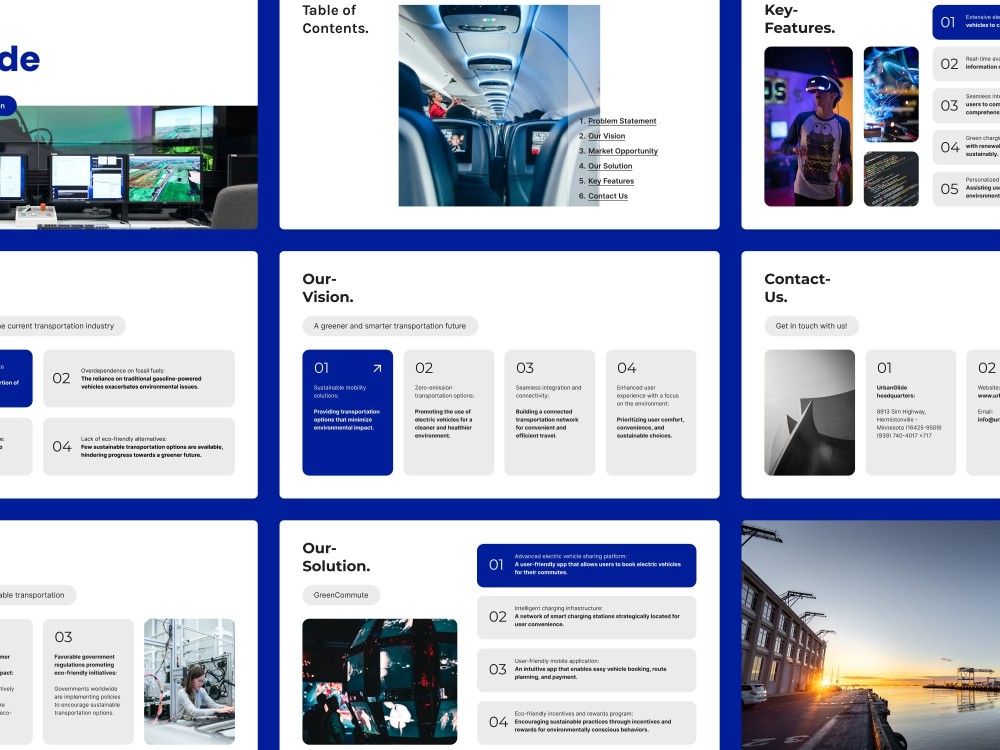Screen dimensions: 1000x750
Task: Select problem card 02 Overdependence on fossil fuels
Action: [x=138, y=378]
